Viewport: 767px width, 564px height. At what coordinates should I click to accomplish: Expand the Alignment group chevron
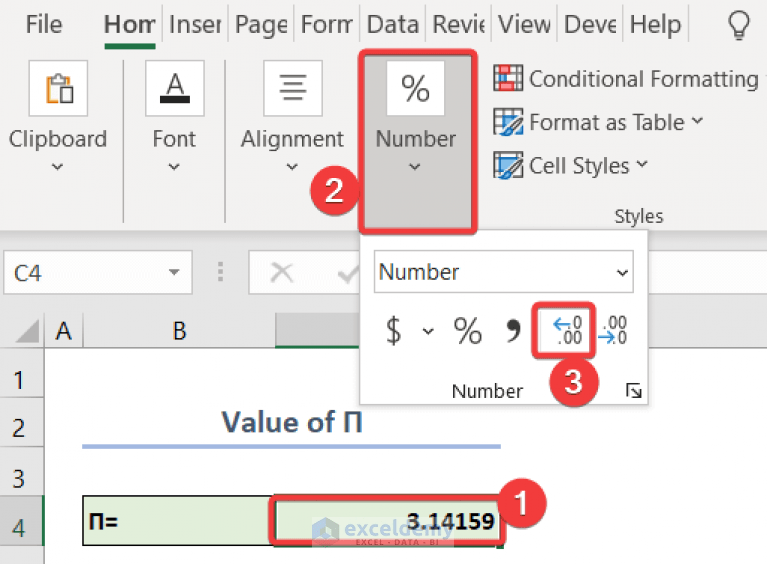click(x=292, y=167)
